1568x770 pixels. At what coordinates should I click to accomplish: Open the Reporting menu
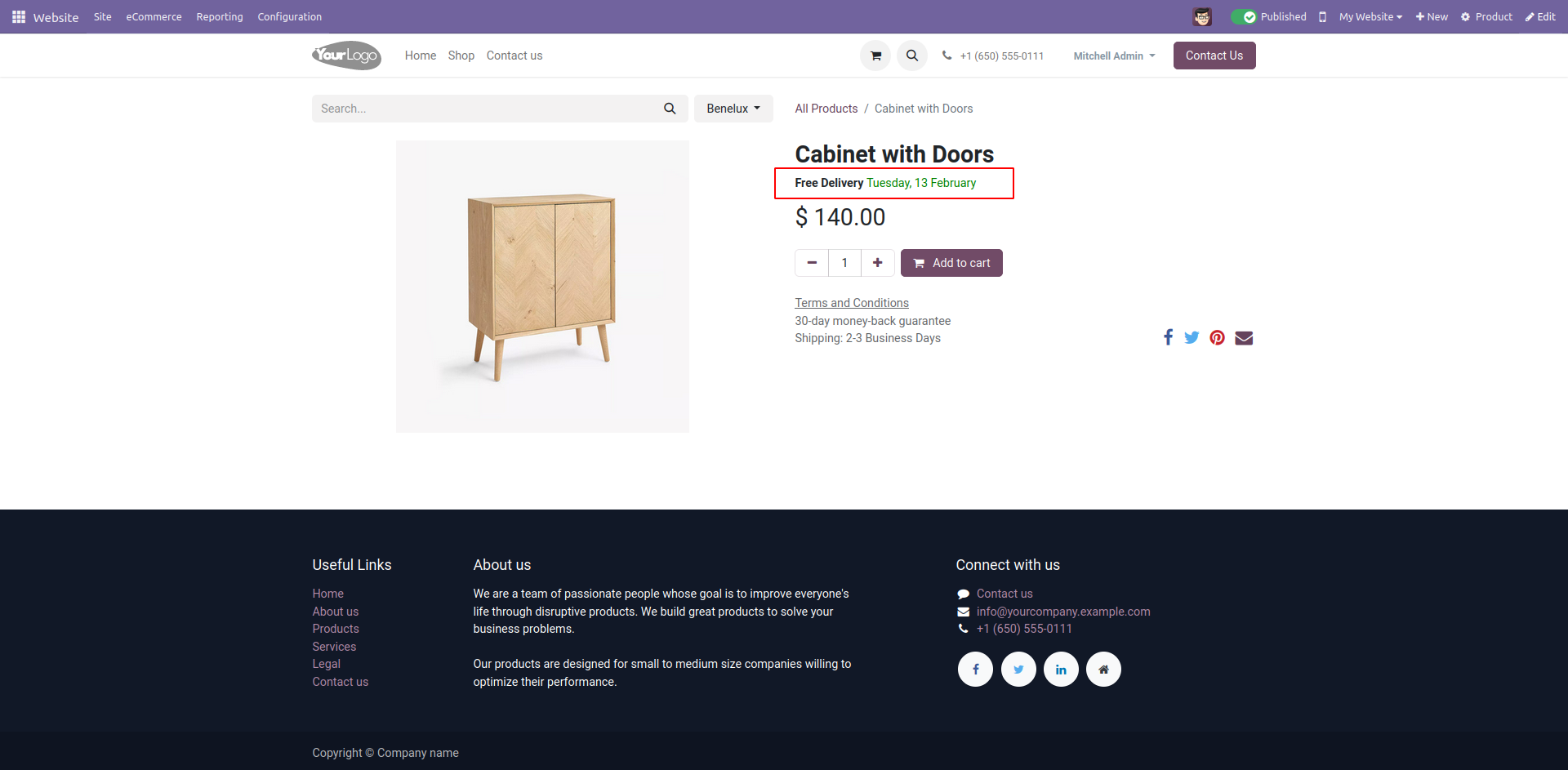220,16
